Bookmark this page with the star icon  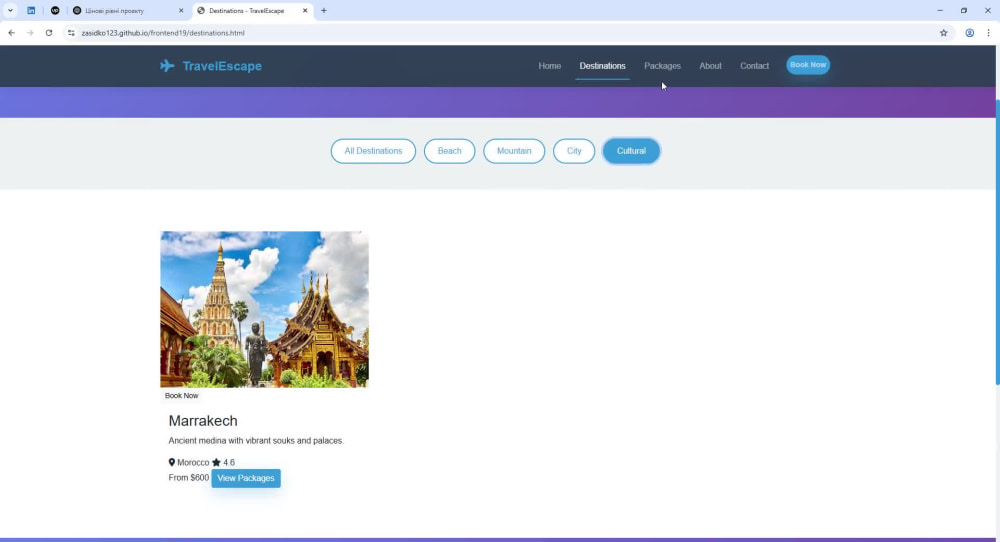(943, 33)
